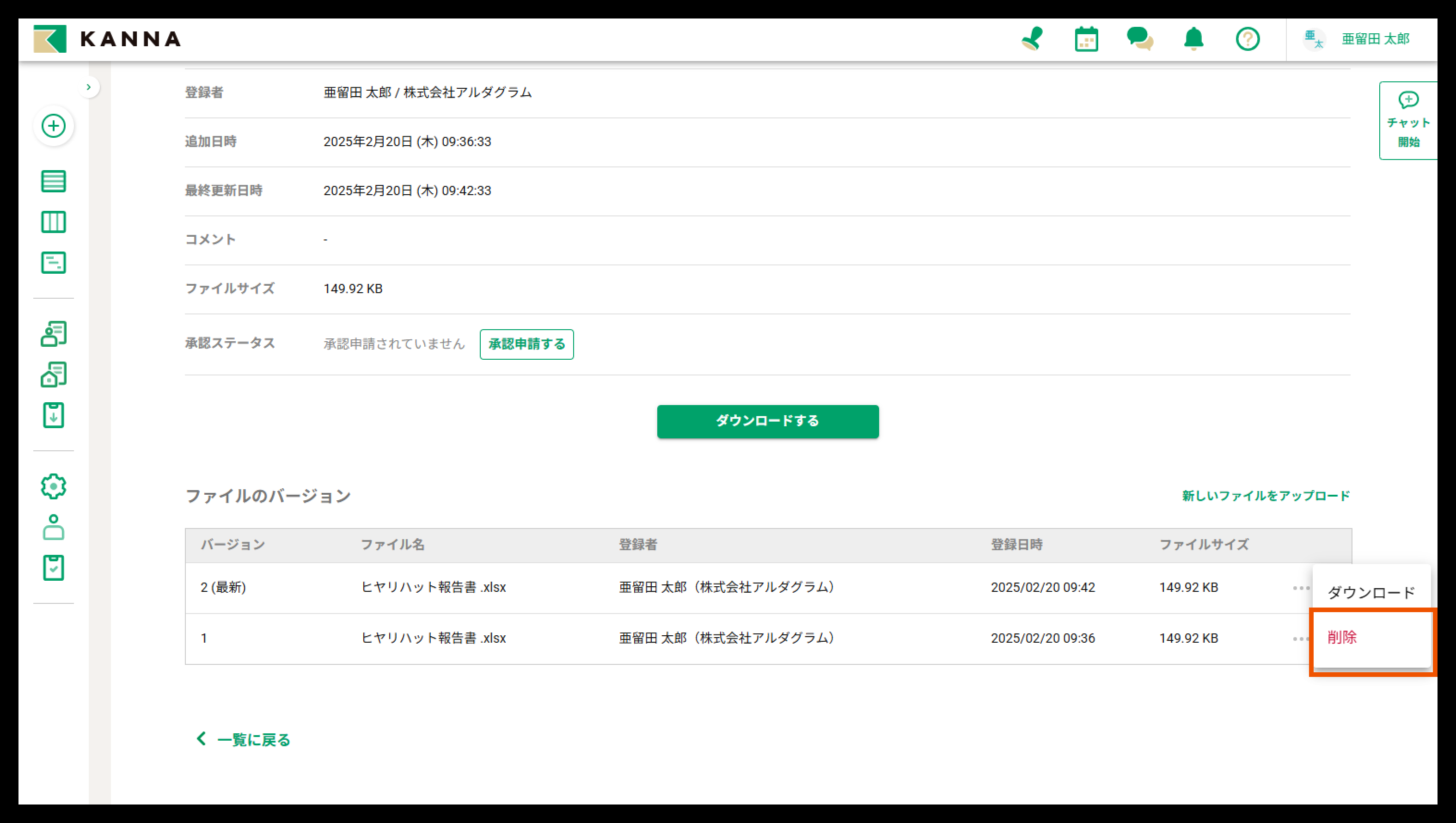Click the バージョン column header
The width and height of the screenshot is (1456, 823).
coord(233,545)
